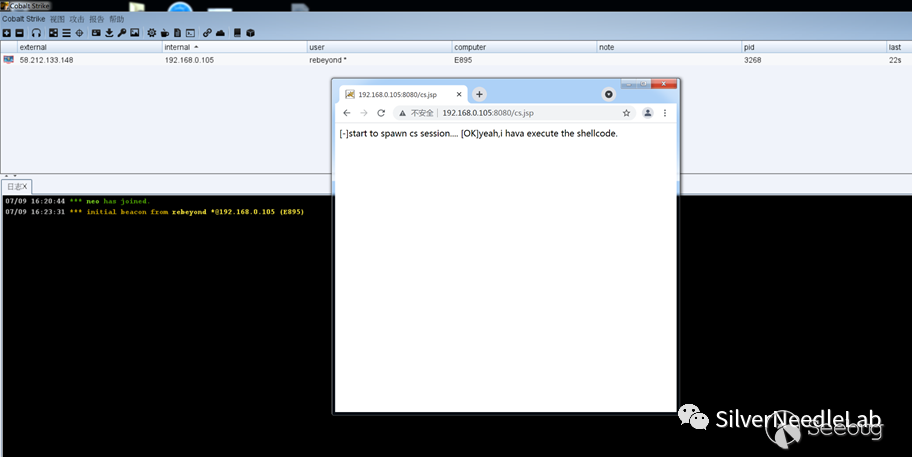Open the 攻击 (Attacks) menu
This screenshot has height=457, width=912.
coord(77,19)
